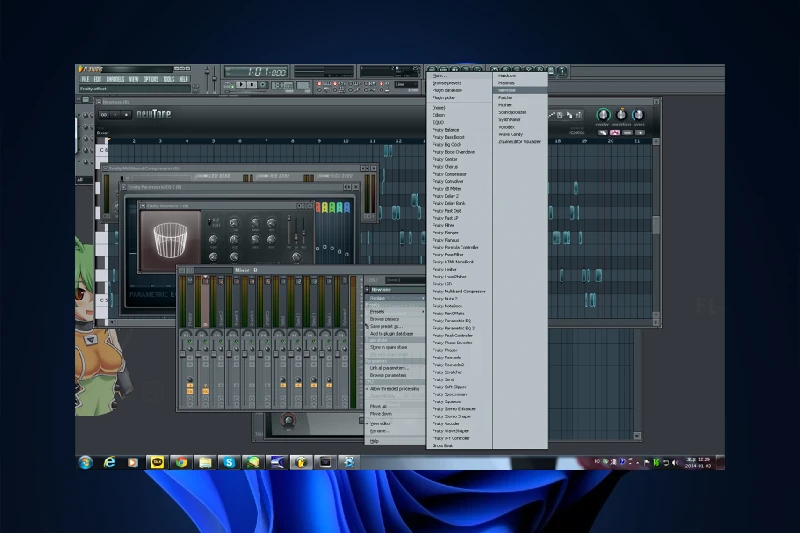
Task: Select highlighted Newtone entry in second plugin column
Action: pos(520,90)
